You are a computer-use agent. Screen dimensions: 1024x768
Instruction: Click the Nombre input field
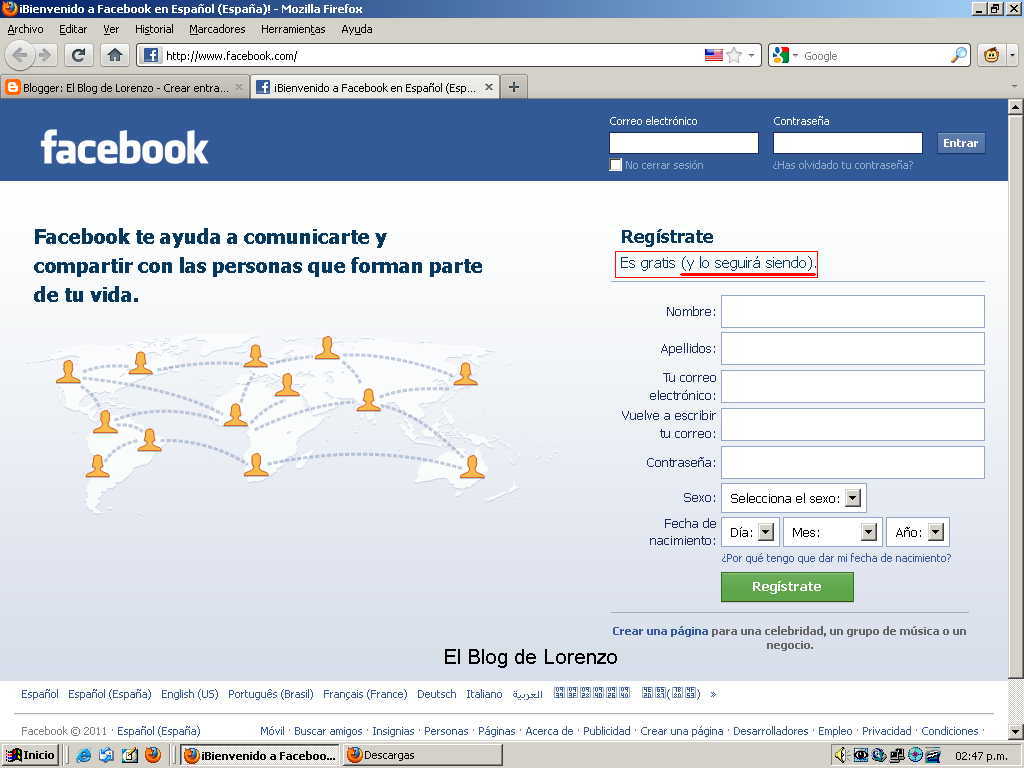[853, 312]
